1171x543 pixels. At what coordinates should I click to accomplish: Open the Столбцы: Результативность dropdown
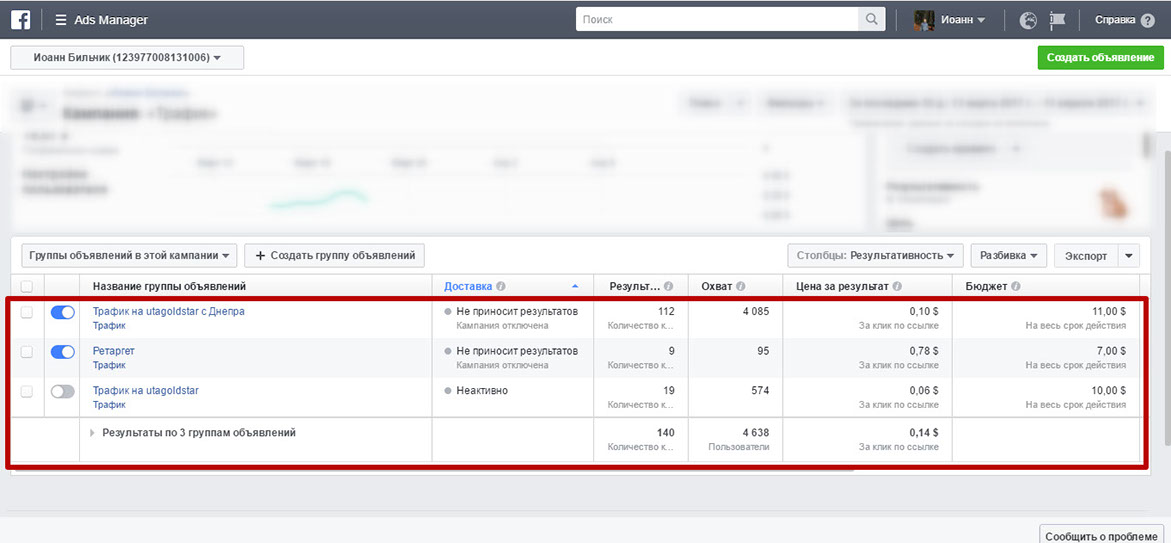[x=875, y=255]
